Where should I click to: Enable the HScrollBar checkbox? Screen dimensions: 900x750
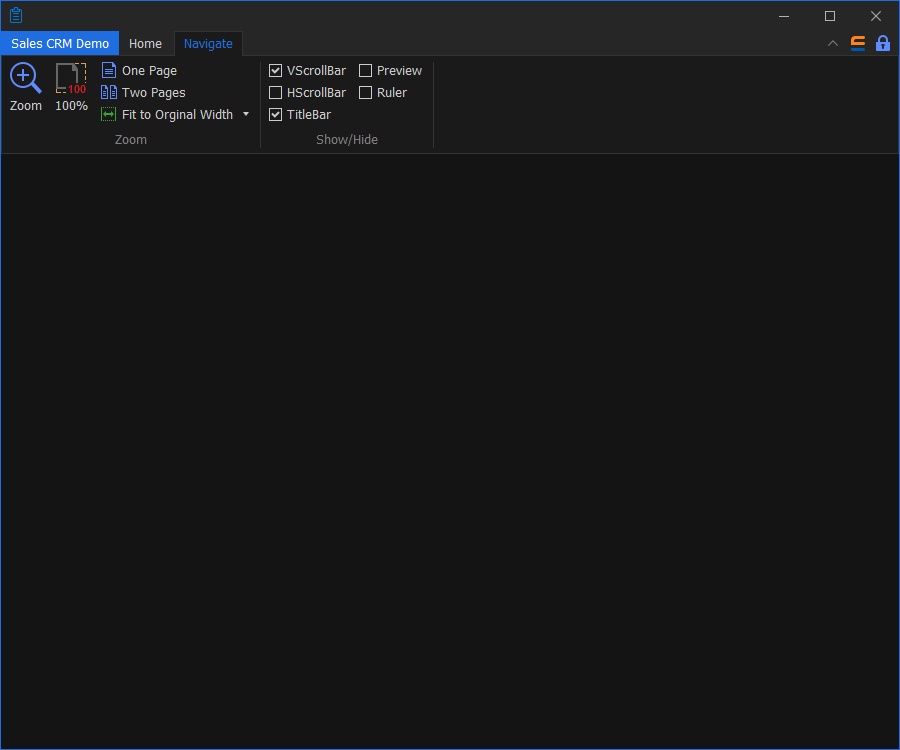coord(276,92)
